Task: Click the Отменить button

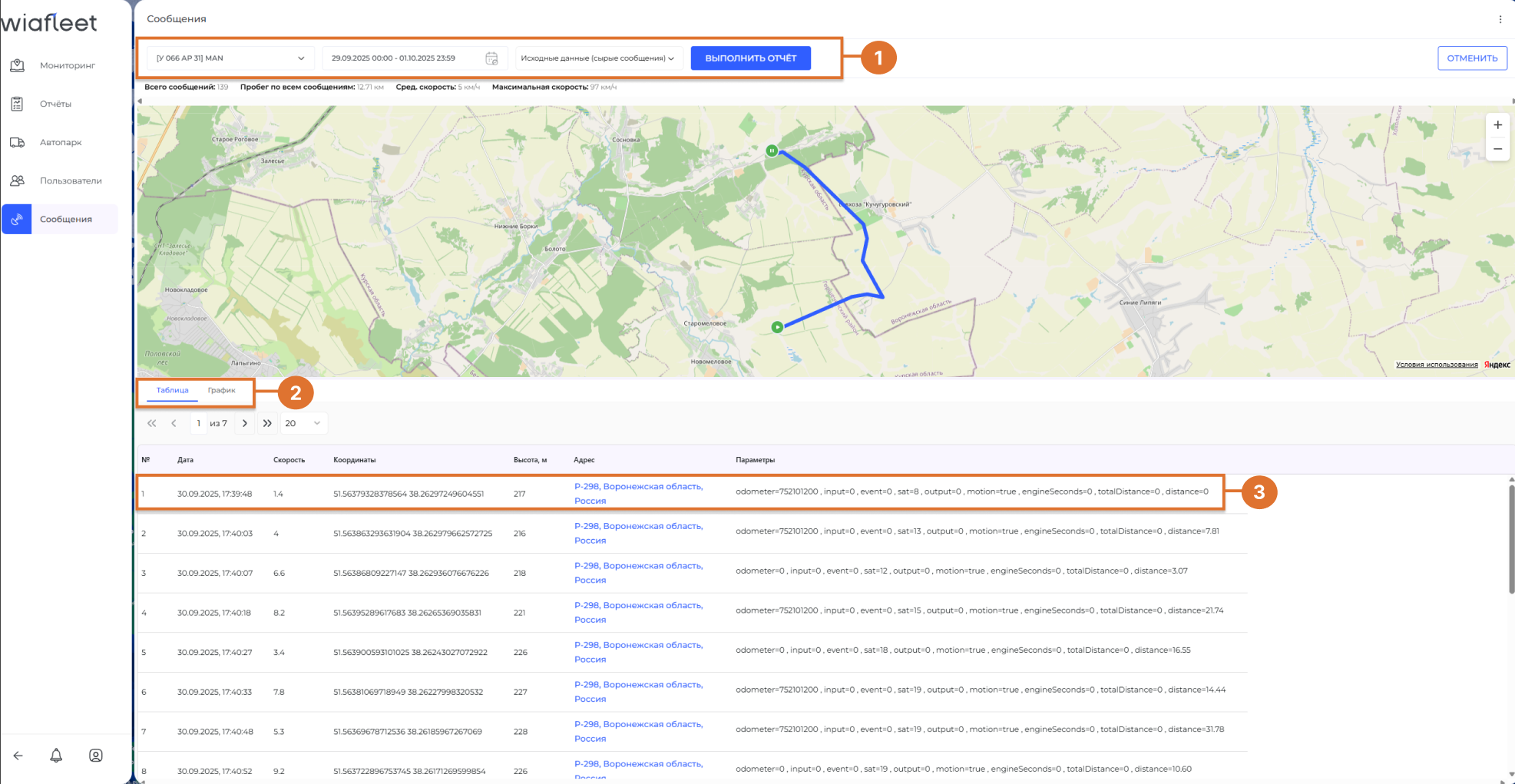Action: coord(1471,58)
